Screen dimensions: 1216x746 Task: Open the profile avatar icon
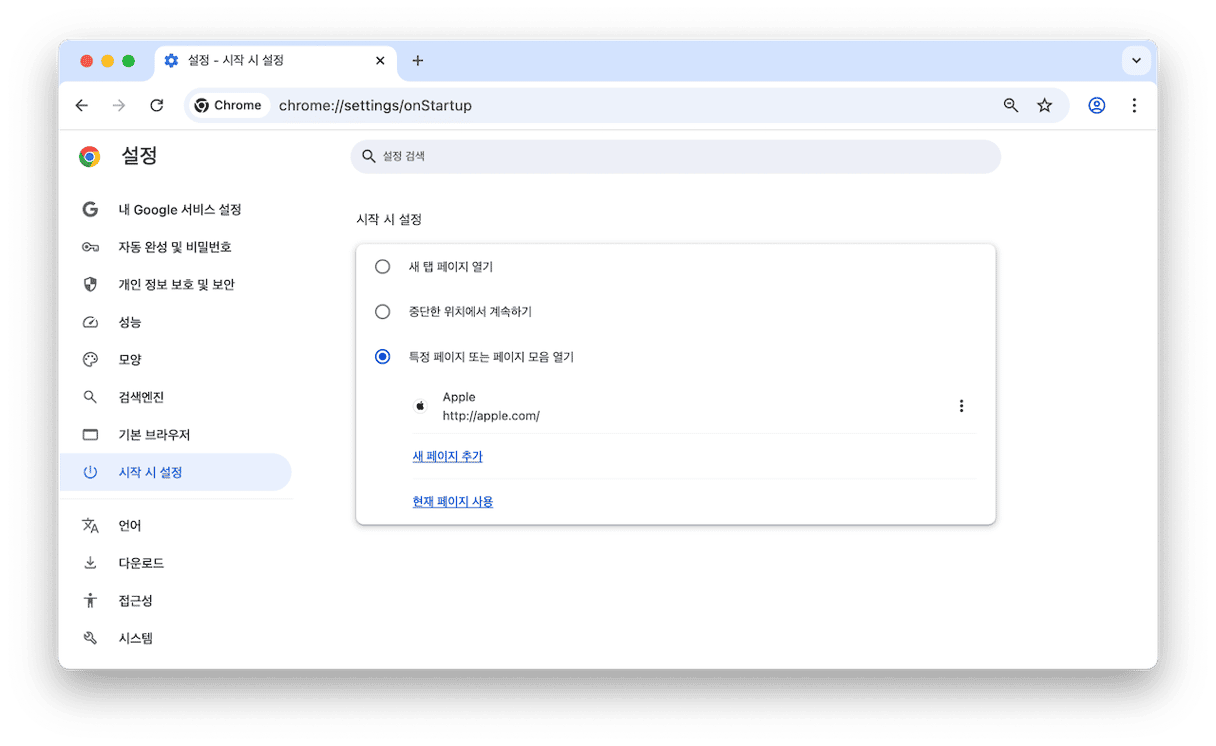[x=1097, y=105]
